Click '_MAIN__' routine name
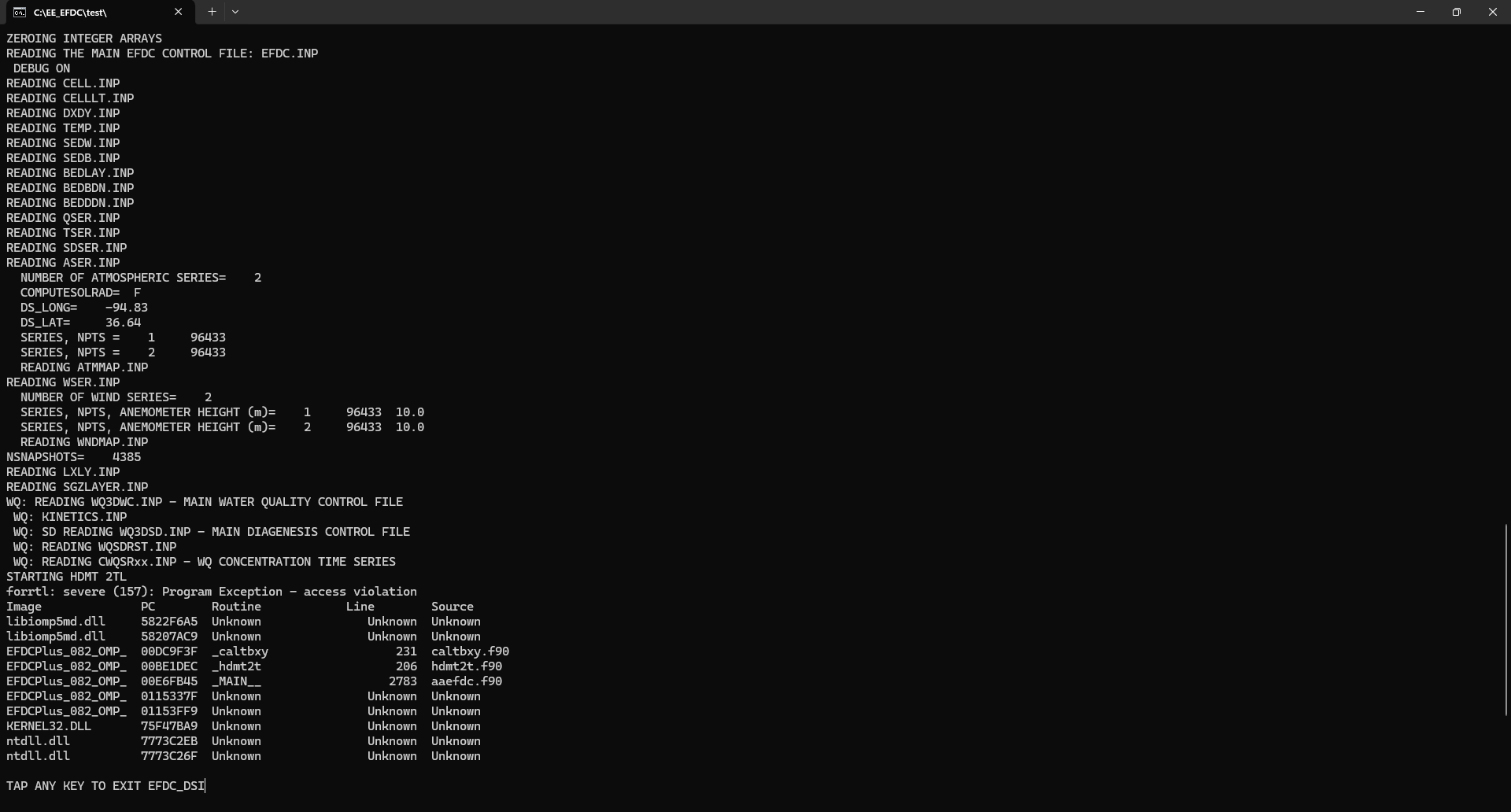 pos(236,681)
